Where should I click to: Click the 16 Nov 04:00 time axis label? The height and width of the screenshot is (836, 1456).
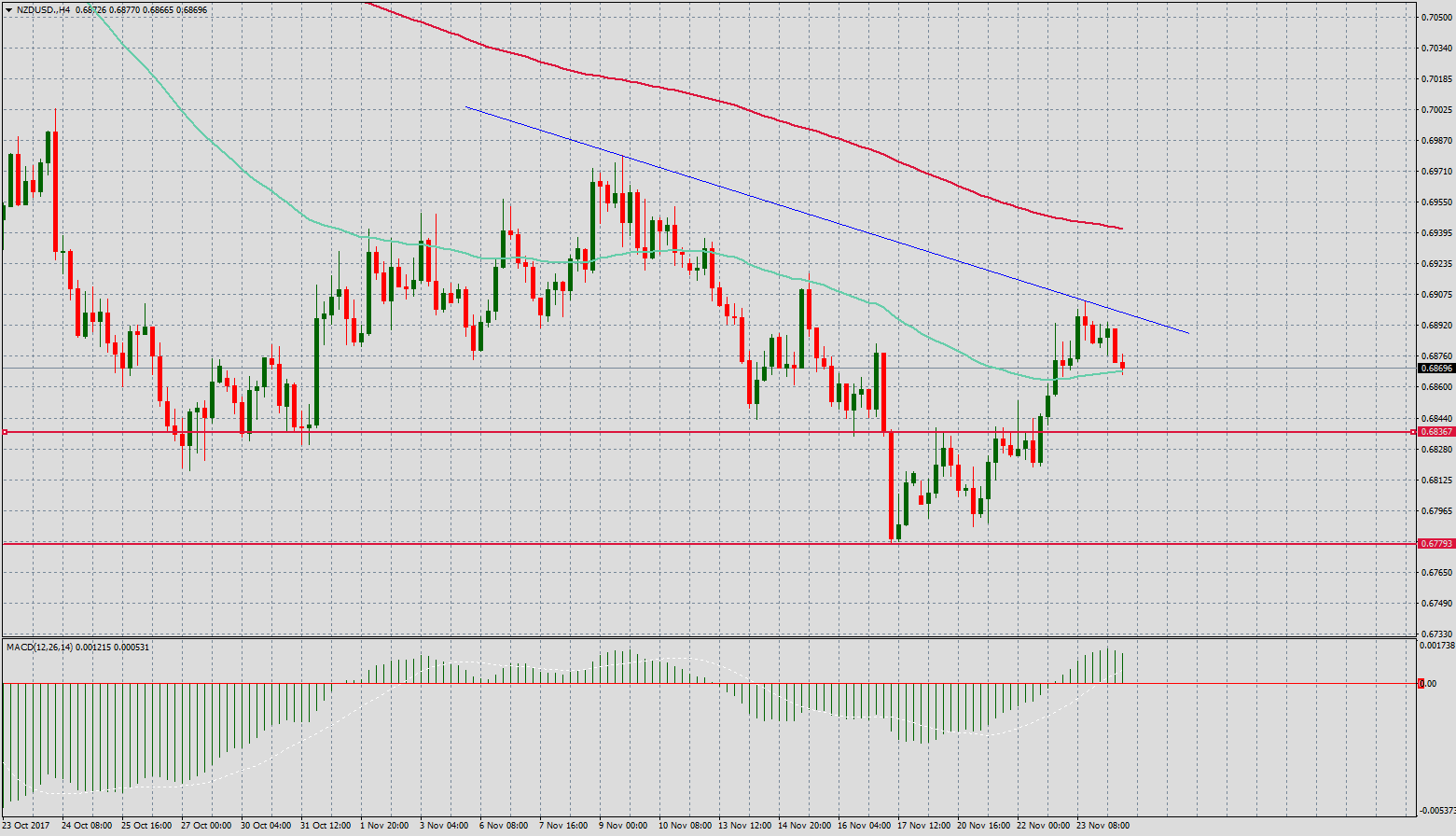coord(863,825)
